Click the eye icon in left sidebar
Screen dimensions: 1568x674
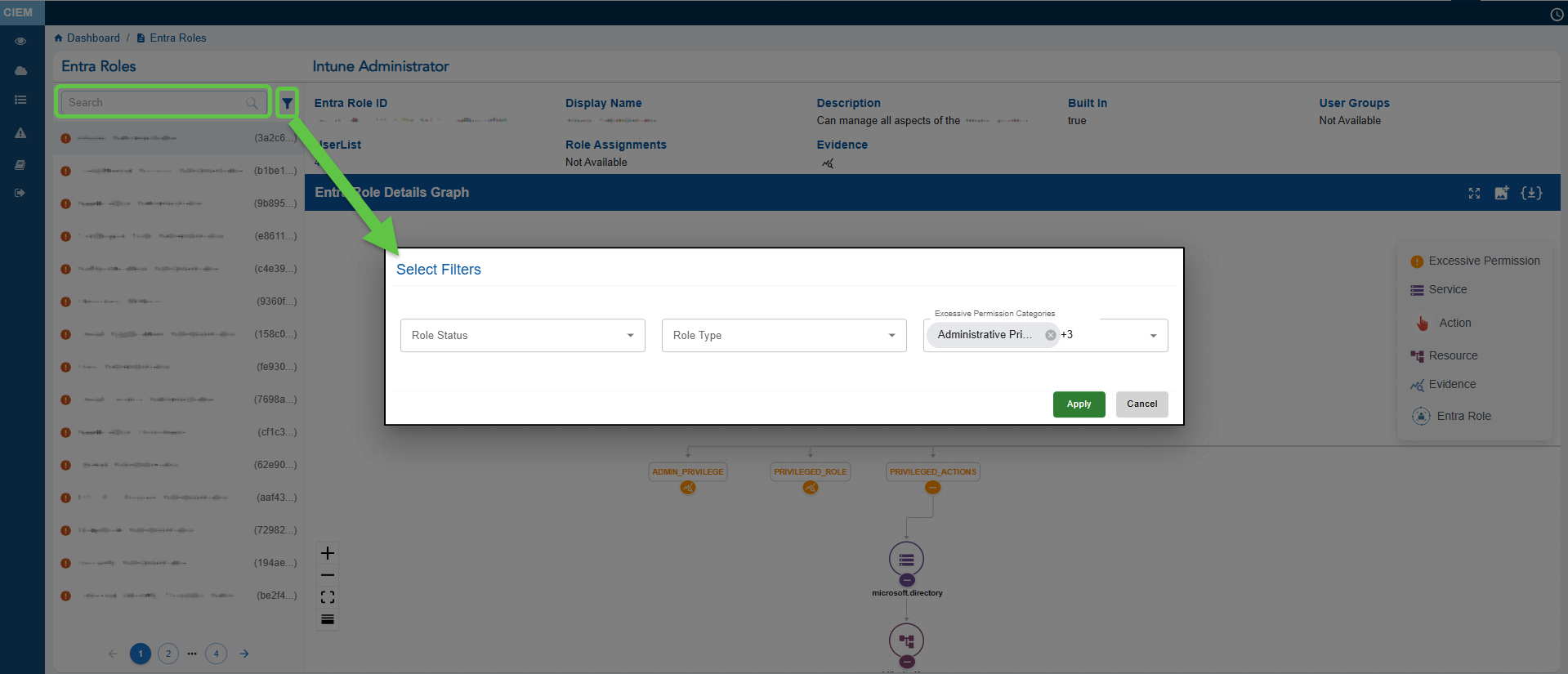pos(20,41)
